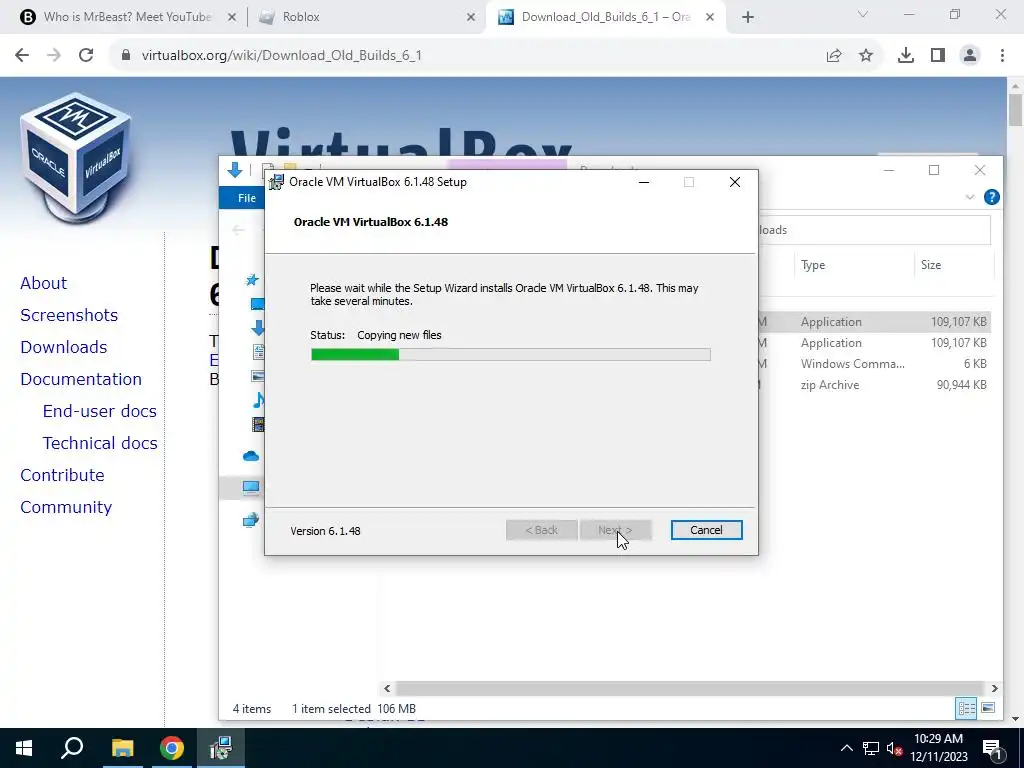The height and width of the screenshot is (768, 1024).
Task: Open the Windows Start menu
Action: [x=24, y=748]
